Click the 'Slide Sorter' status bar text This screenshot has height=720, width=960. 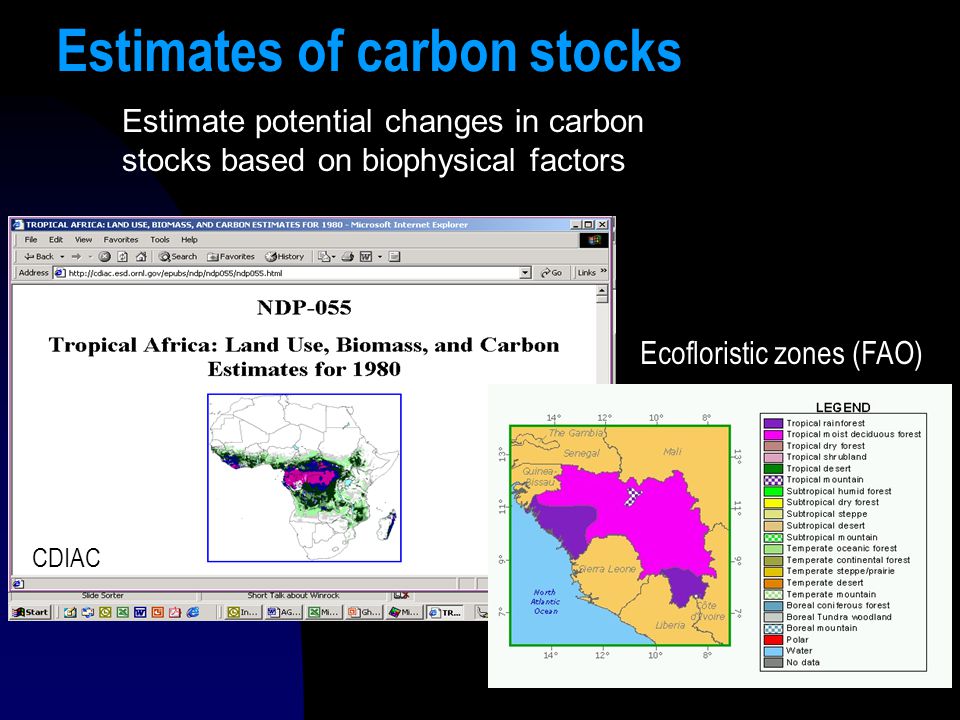[x=102, y=595]
